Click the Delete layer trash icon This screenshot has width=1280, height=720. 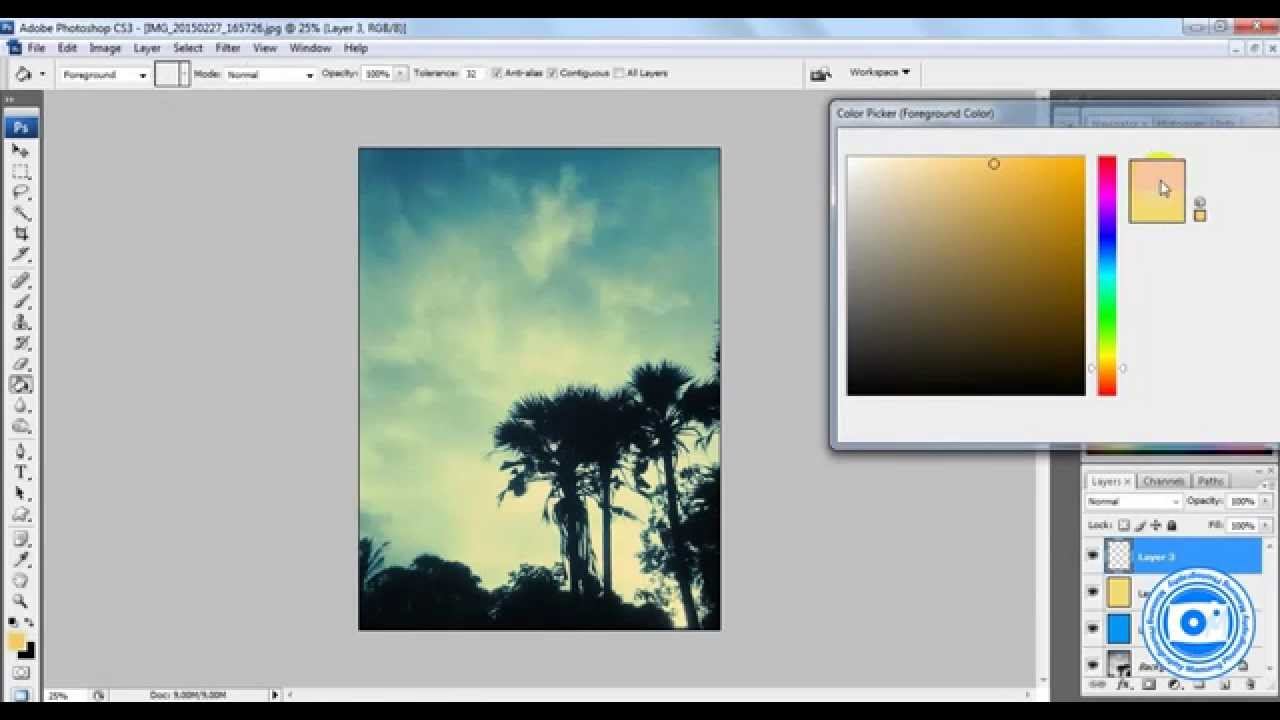(x=1250, y=685)
